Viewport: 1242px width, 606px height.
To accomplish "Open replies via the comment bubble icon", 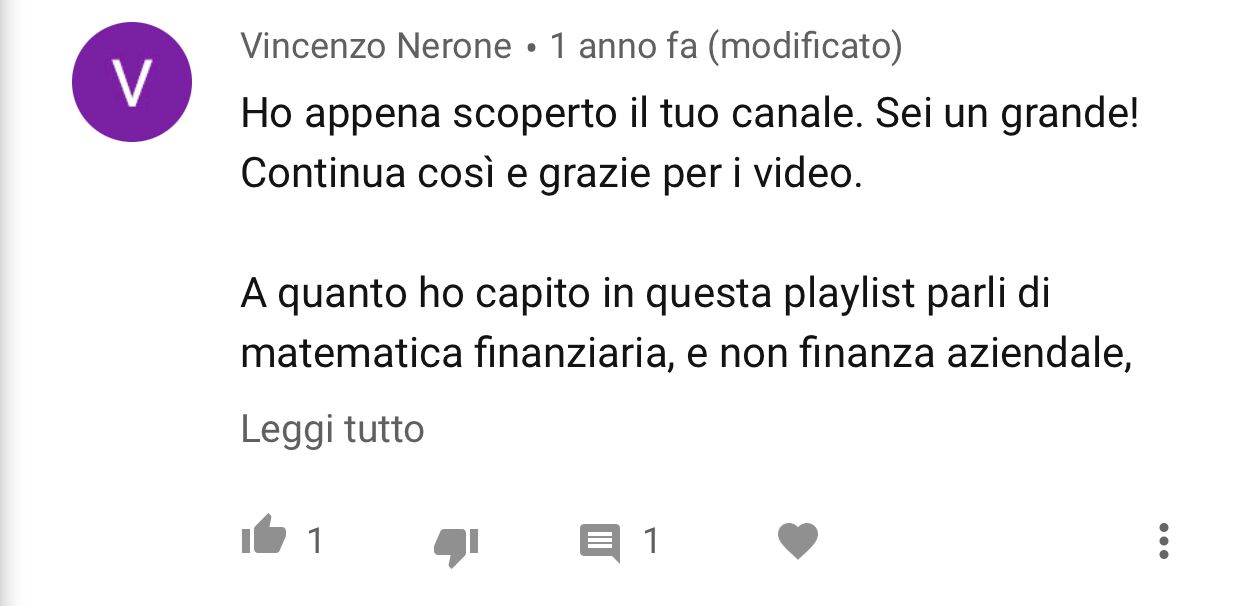I will coord(600,543).
